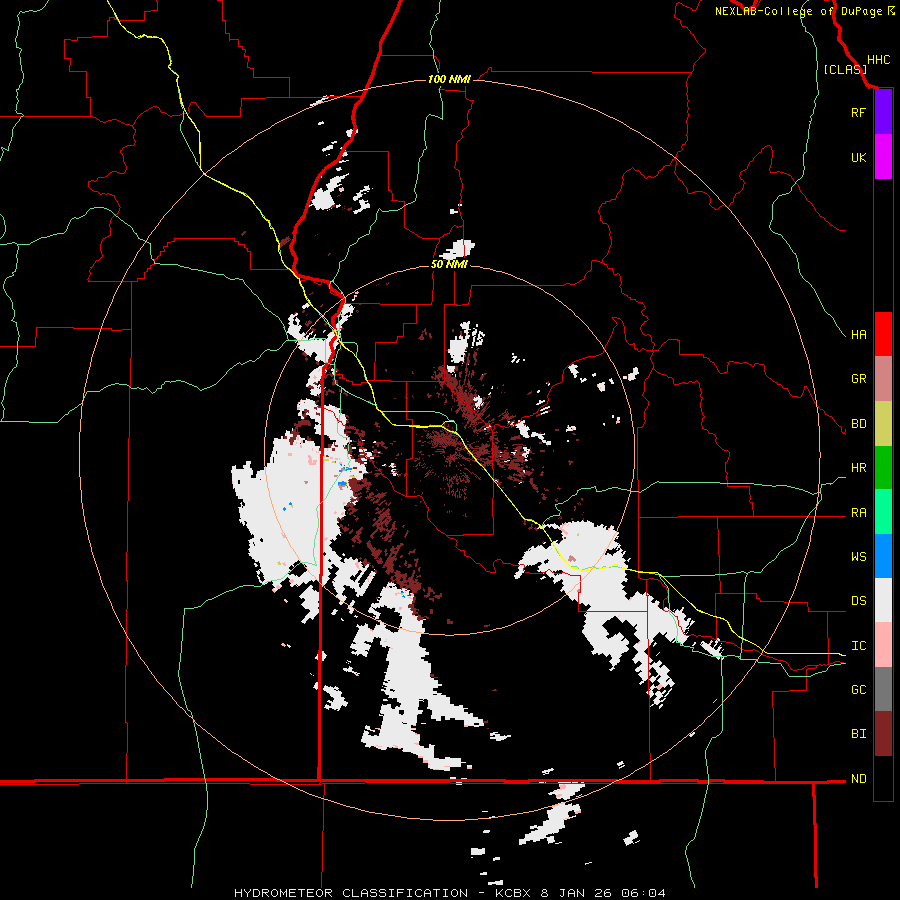900x900 pixels.
Task: Select the GC gray legend swatch
Action: (883, 689)
